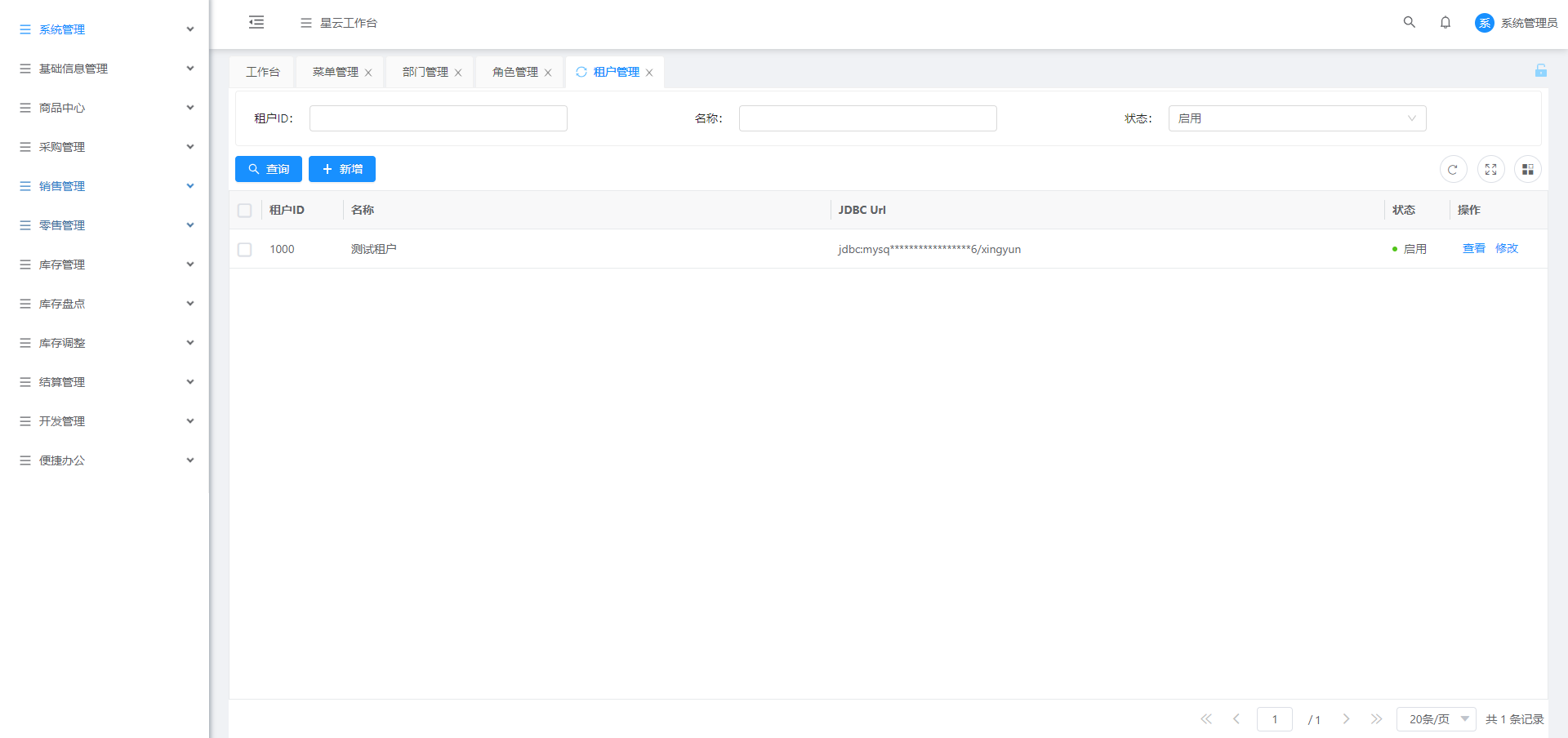Go to the previous page
This screenshot has height=738, width=1568.
coord(1236,719)
